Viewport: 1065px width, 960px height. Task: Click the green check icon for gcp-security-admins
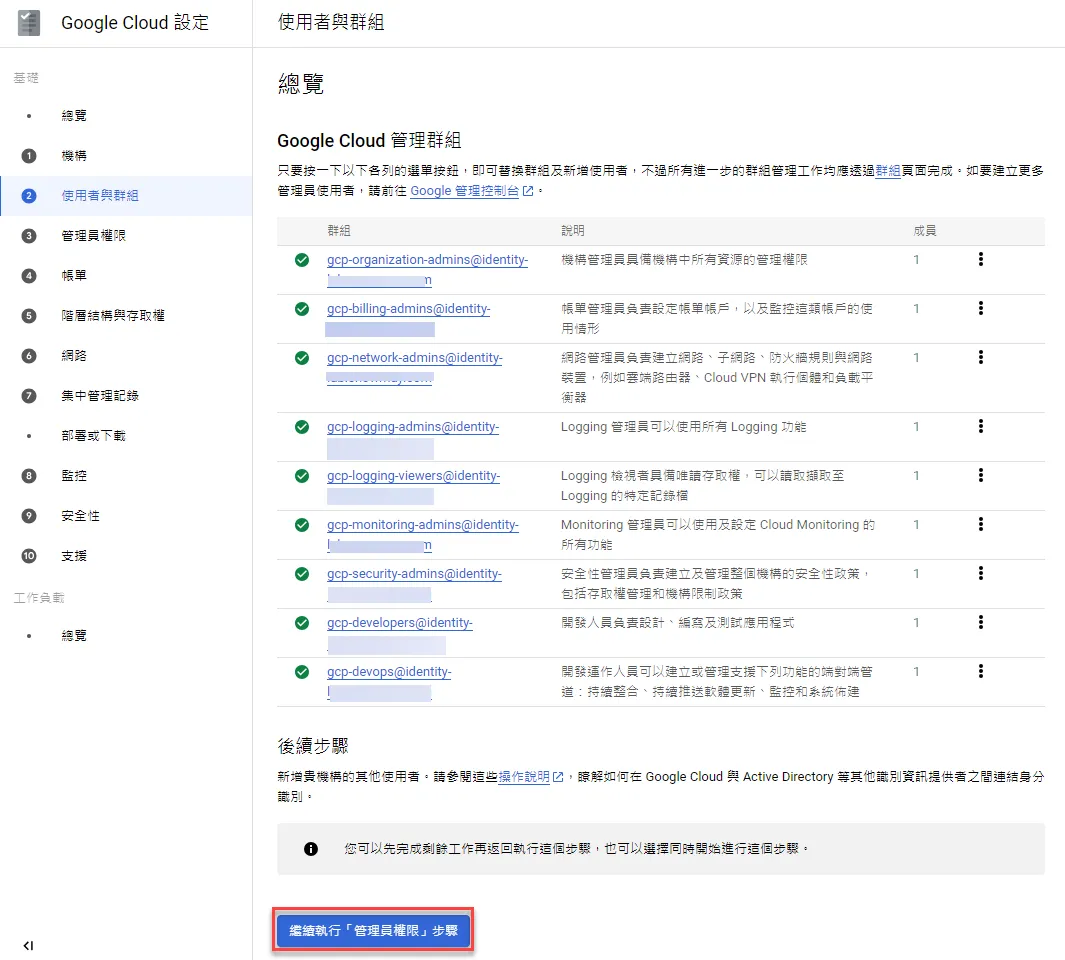click(x=302, y=574)
